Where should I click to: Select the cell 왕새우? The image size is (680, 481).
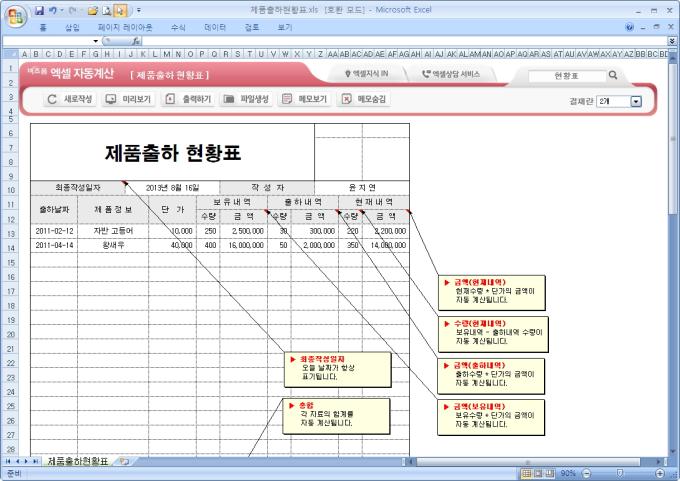[x=113, y=245]
